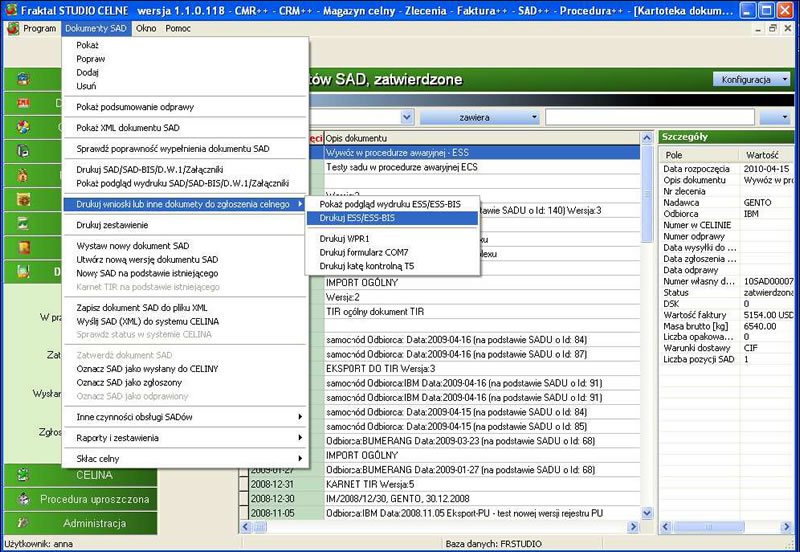Choose 'Drukuj formularz COM7'
The height and width of the screenshot is (552, 800).
tap(392, 253)
